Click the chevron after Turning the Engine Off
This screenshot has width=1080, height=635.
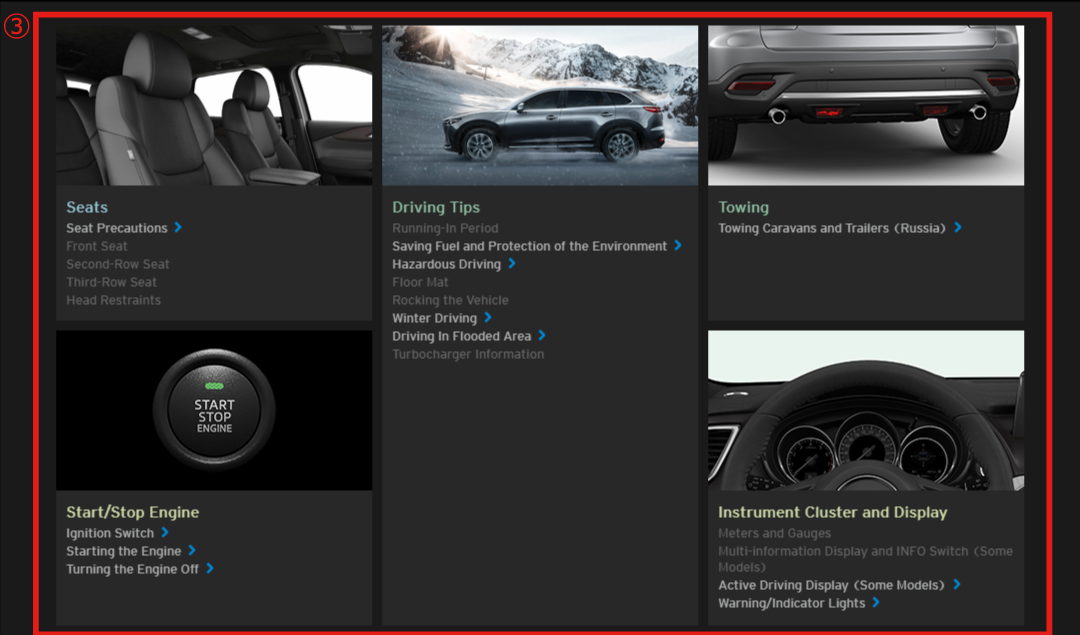[210, 569]
